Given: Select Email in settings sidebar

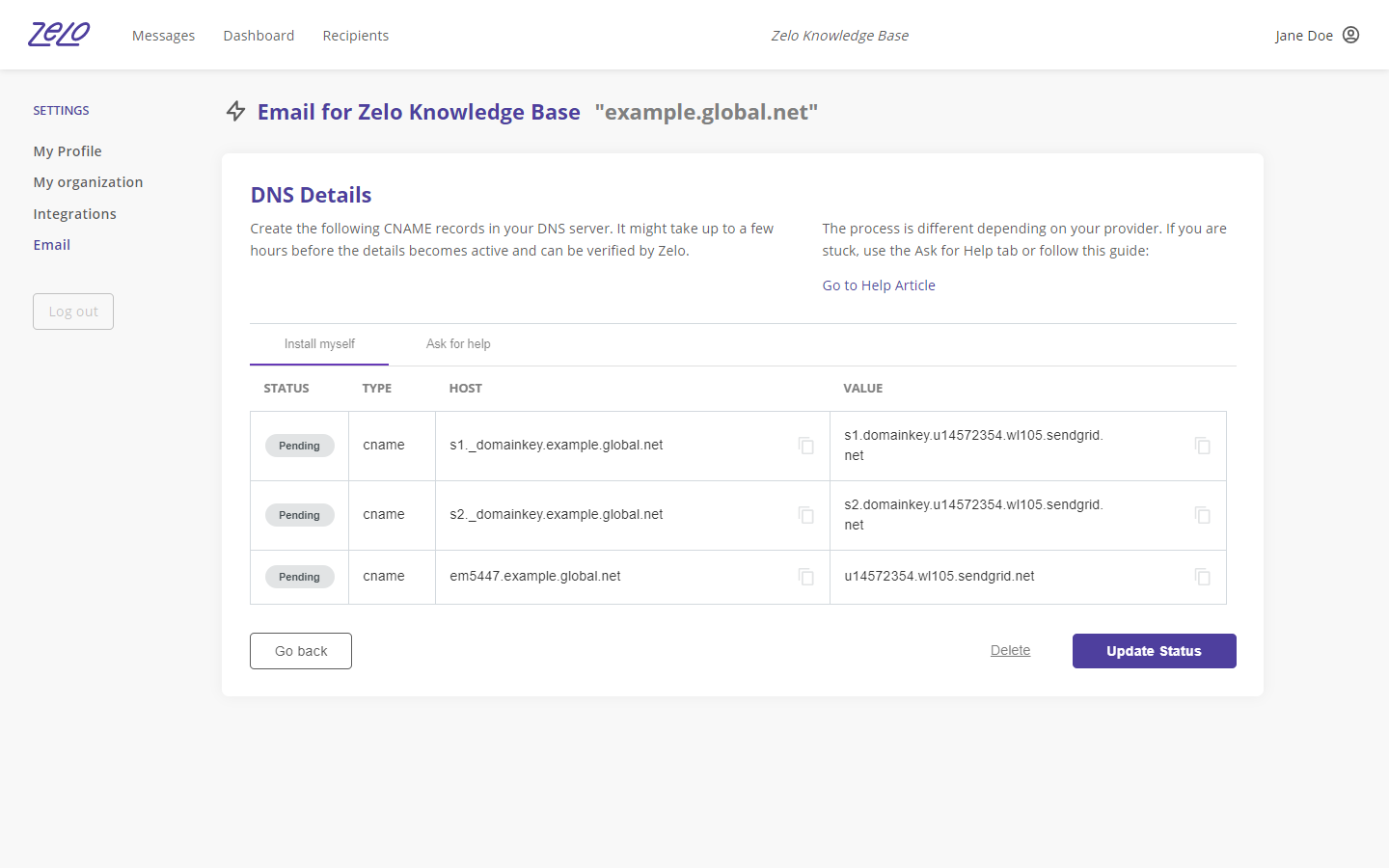Looking at the screenshot, I should (x=52, y=245).
